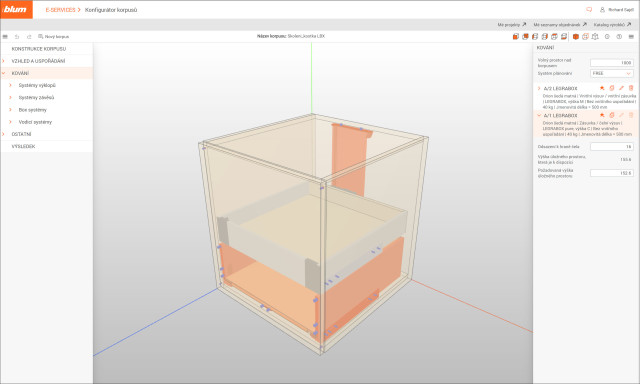The height and width of the screenshot is (384, 640).
Task: Open the Systém plánování FREE dropdown
Action: (611, 73)
